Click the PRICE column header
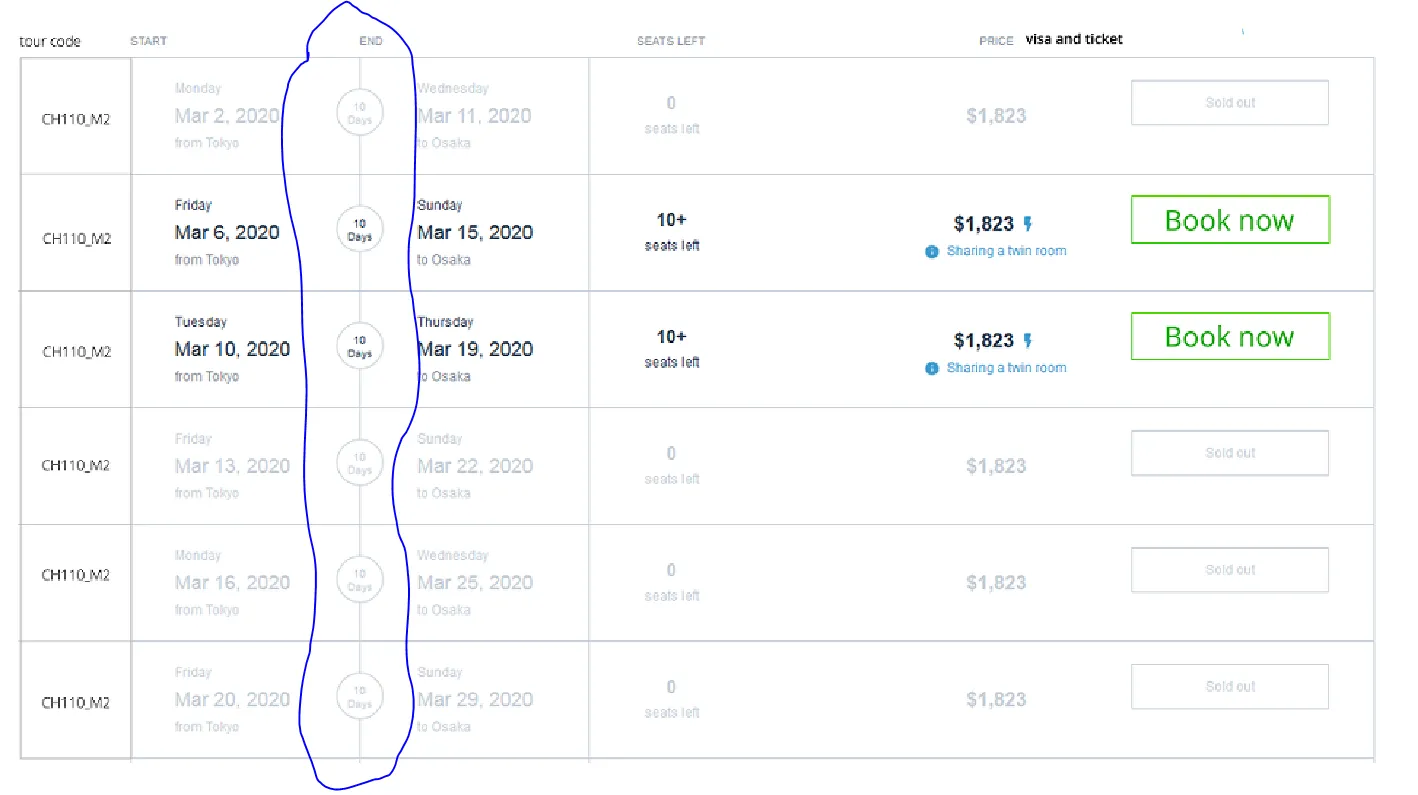 (x=996, y=41)
